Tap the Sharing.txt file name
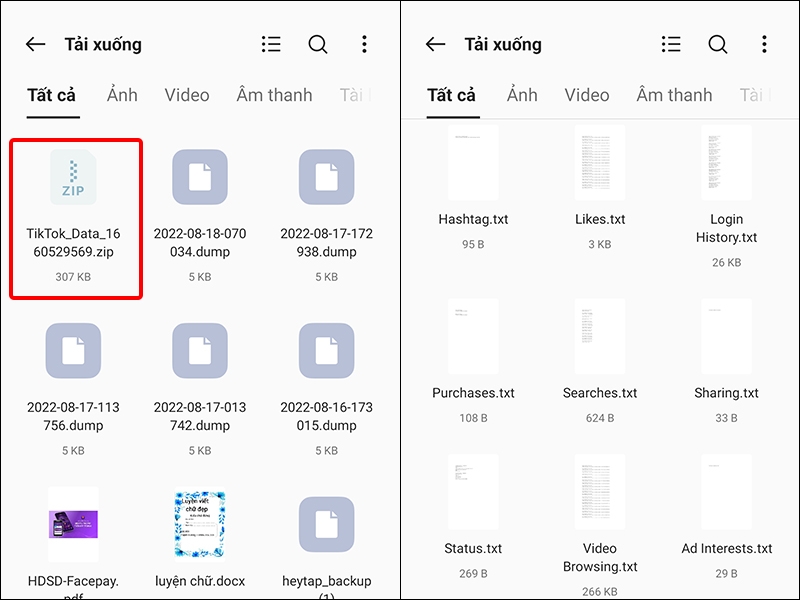The height and width of the screenshot is (600, 800). [727, 393]
